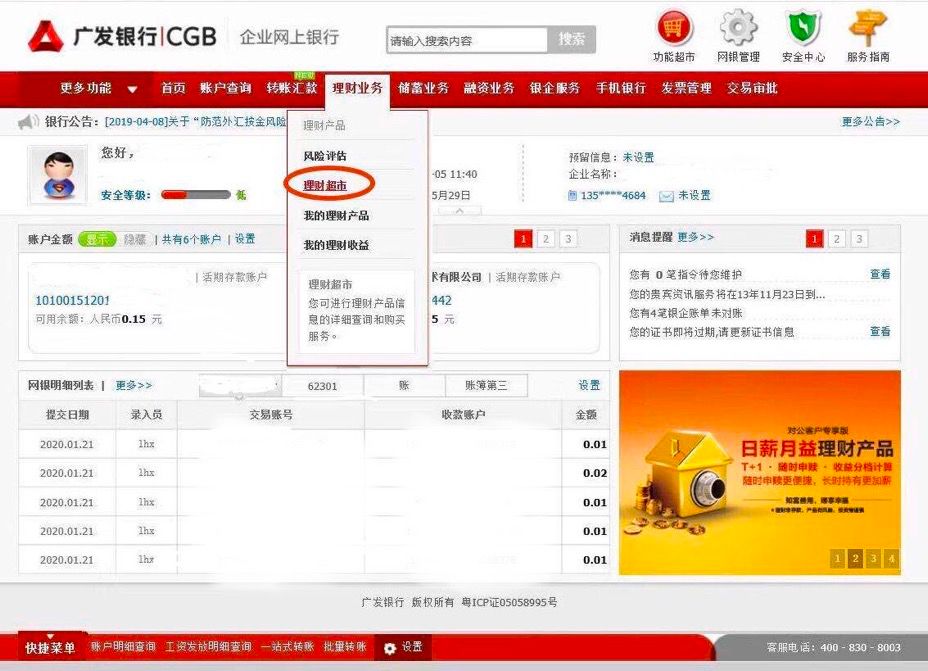This screenshot has width=928, height=671.
Task: Click 设置 link in detail list header
Action: (x=589, y=385)
